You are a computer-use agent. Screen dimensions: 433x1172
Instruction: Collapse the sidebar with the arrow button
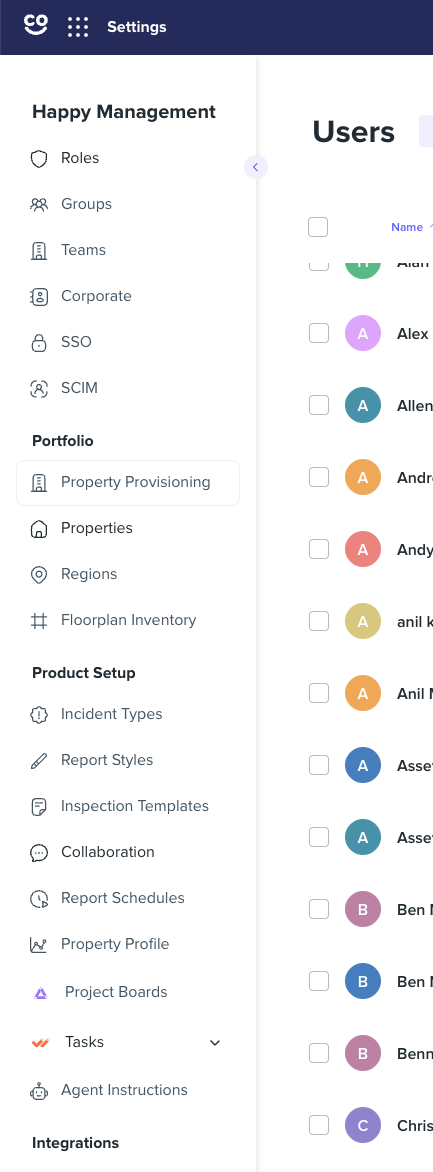coord(256,167)
